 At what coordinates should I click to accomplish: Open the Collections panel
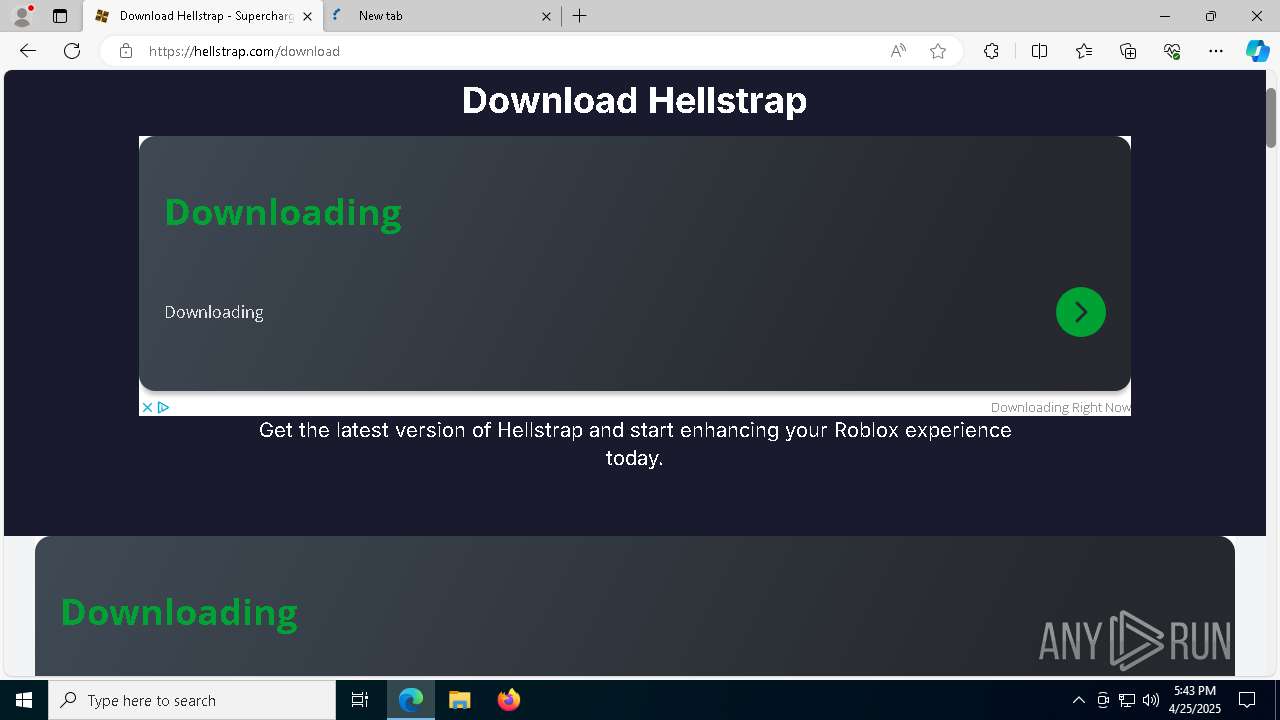coord(1128,51)
